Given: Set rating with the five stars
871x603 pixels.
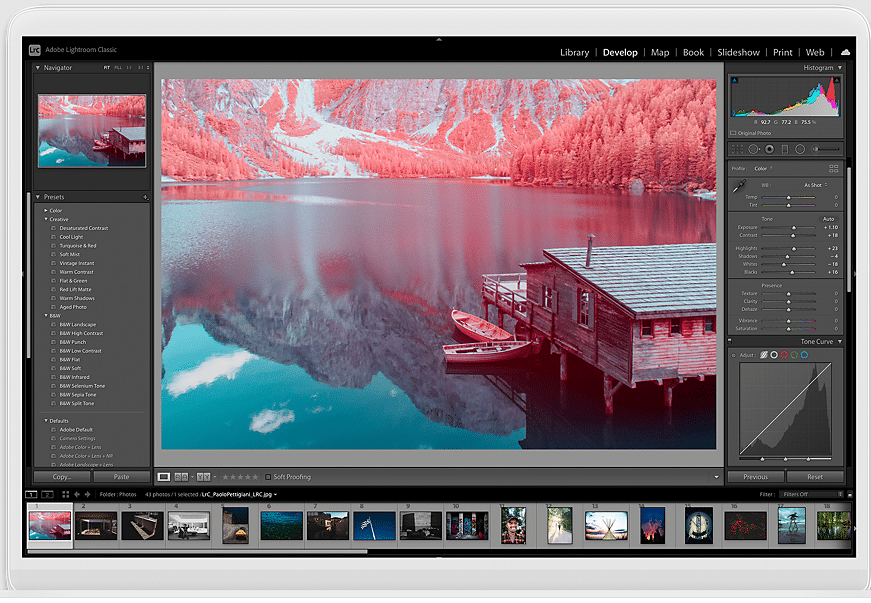Looking at the screenshot, I should click(x=240, y=477).
